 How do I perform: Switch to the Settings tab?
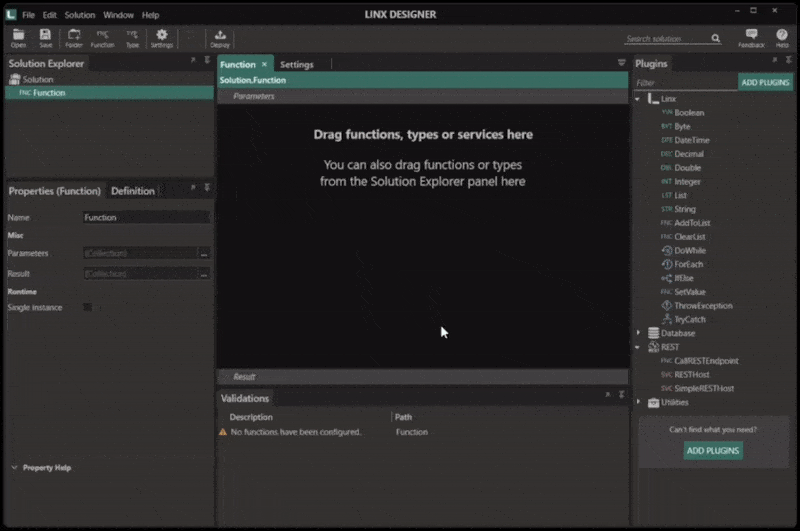[297, 64]
